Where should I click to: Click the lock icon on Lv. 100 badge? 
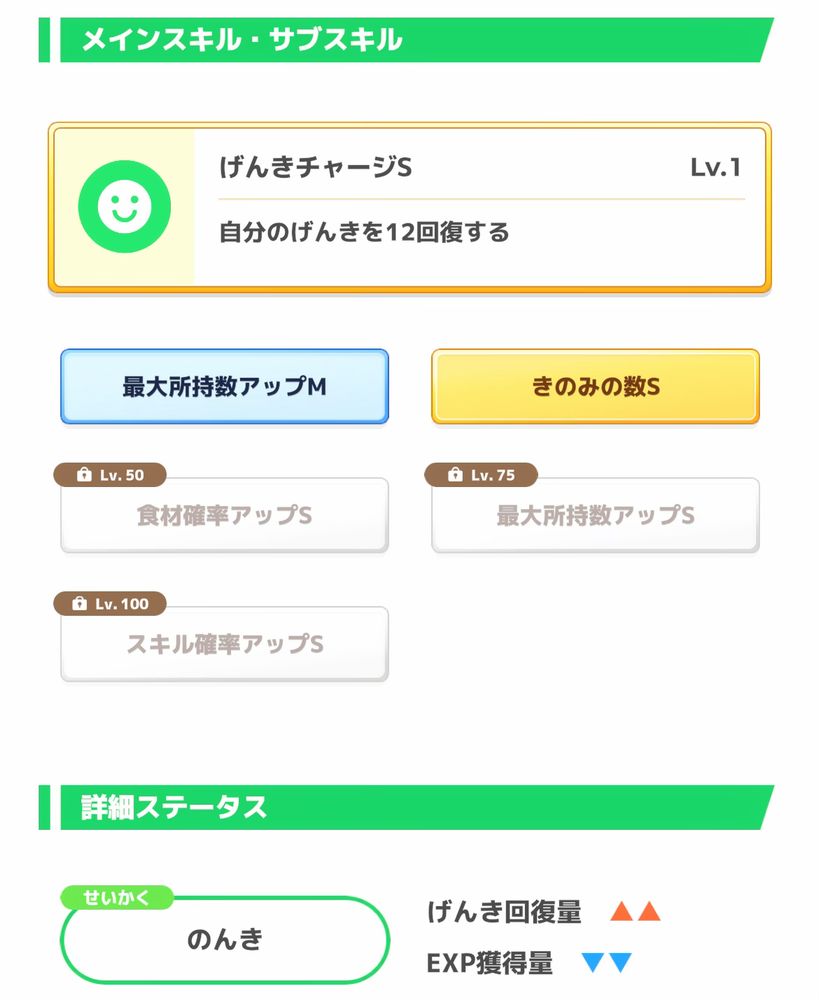79,603
